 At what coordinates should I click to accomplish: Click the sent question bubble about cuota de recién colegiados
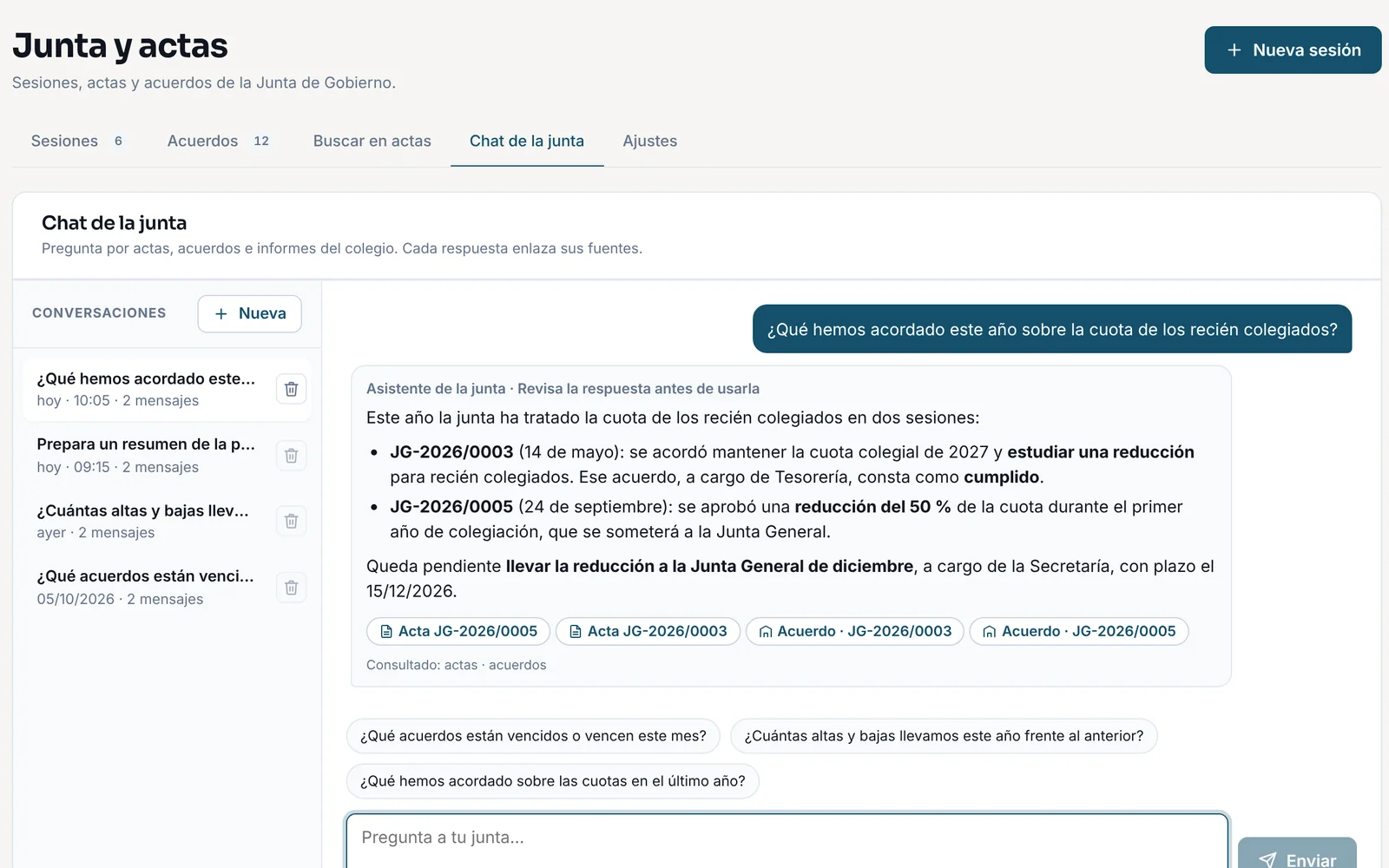(1052, 329)
